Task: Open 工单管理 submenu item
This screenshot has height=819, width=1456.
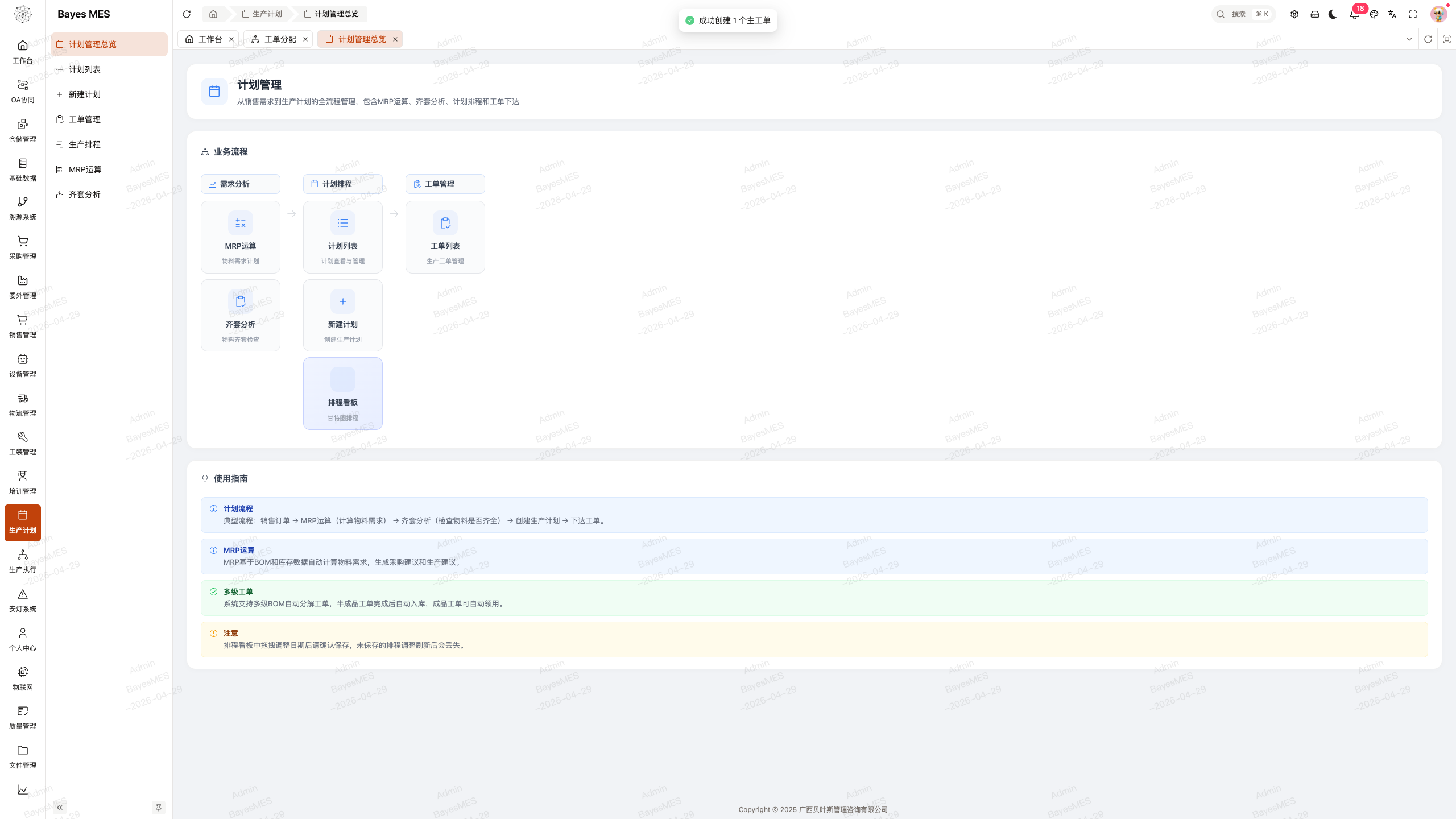Action: tap(109, 119)
